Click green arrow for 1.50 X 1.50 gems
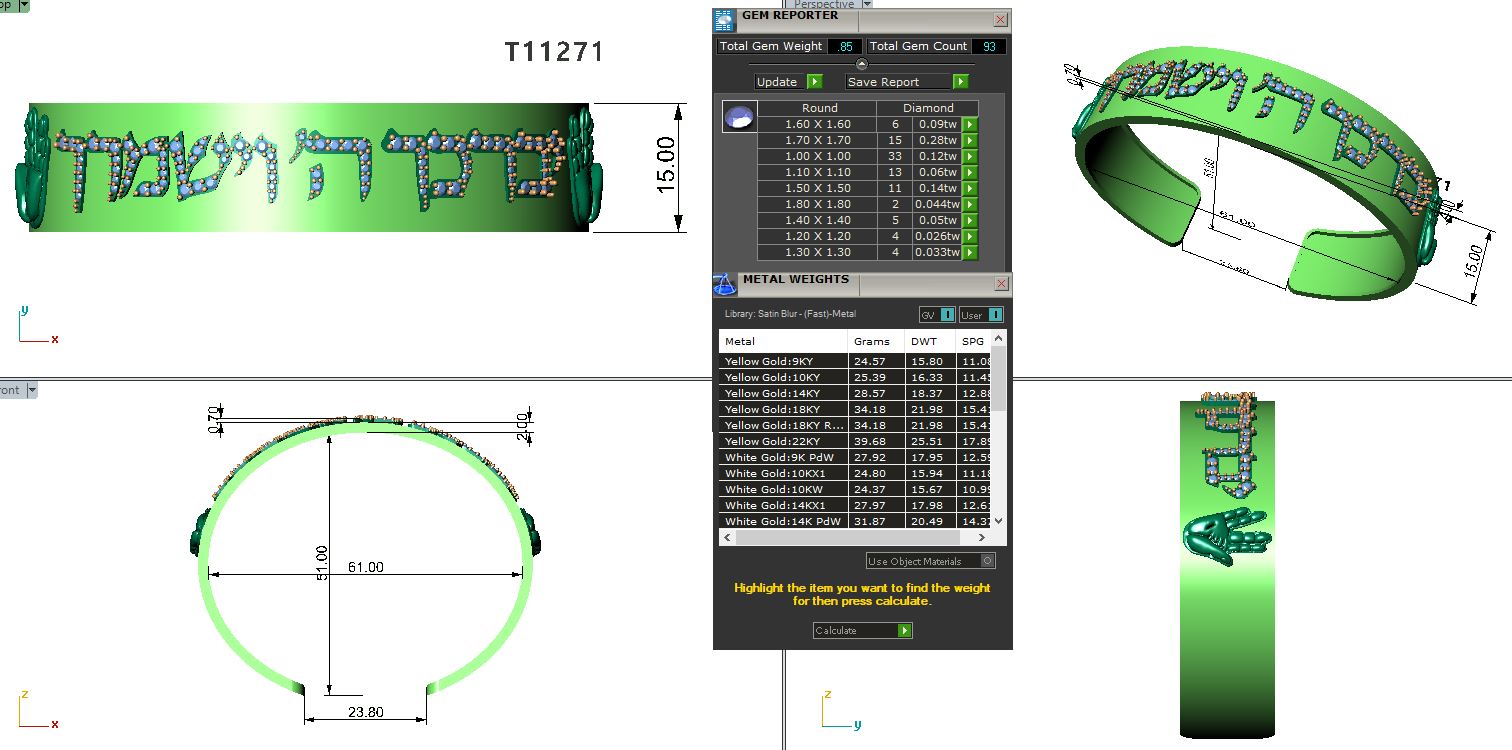This screenshot has height=750, width=1512. click(x=969, y=188)
